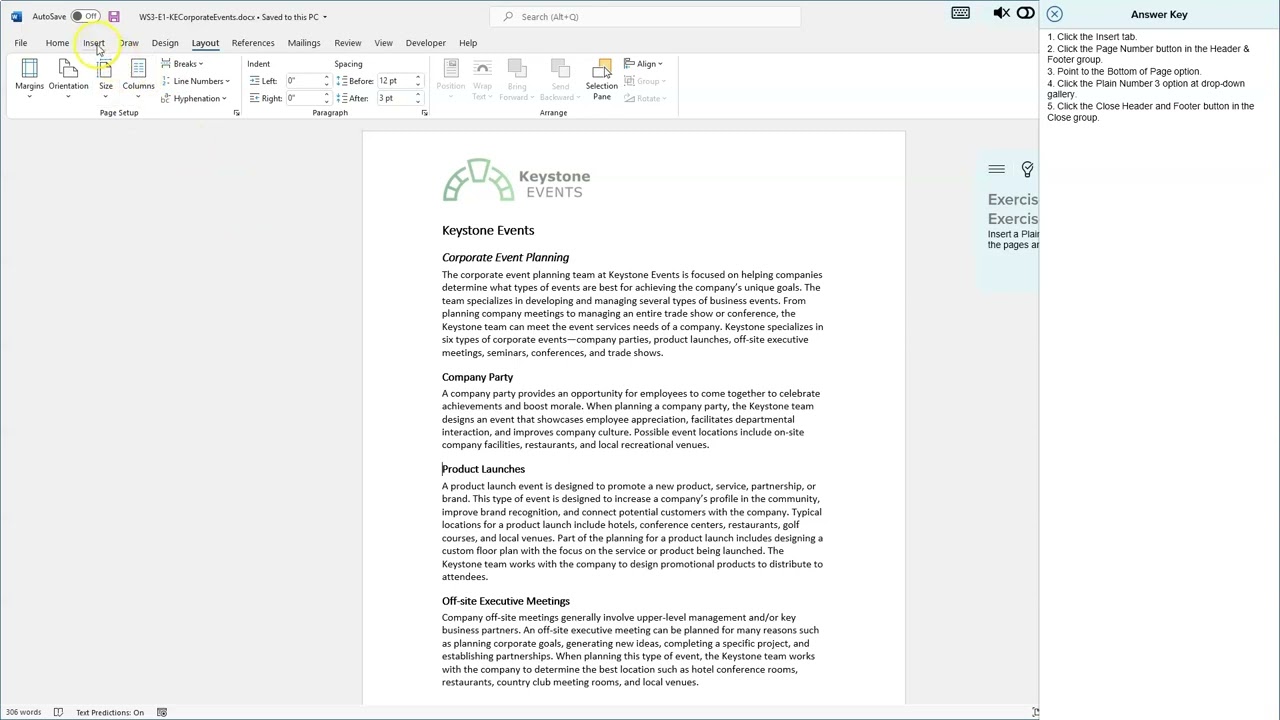The width and height of the screenshot is (1280, 720).
Task: Increase the Left indent stepper
Action: pos(326,78)
